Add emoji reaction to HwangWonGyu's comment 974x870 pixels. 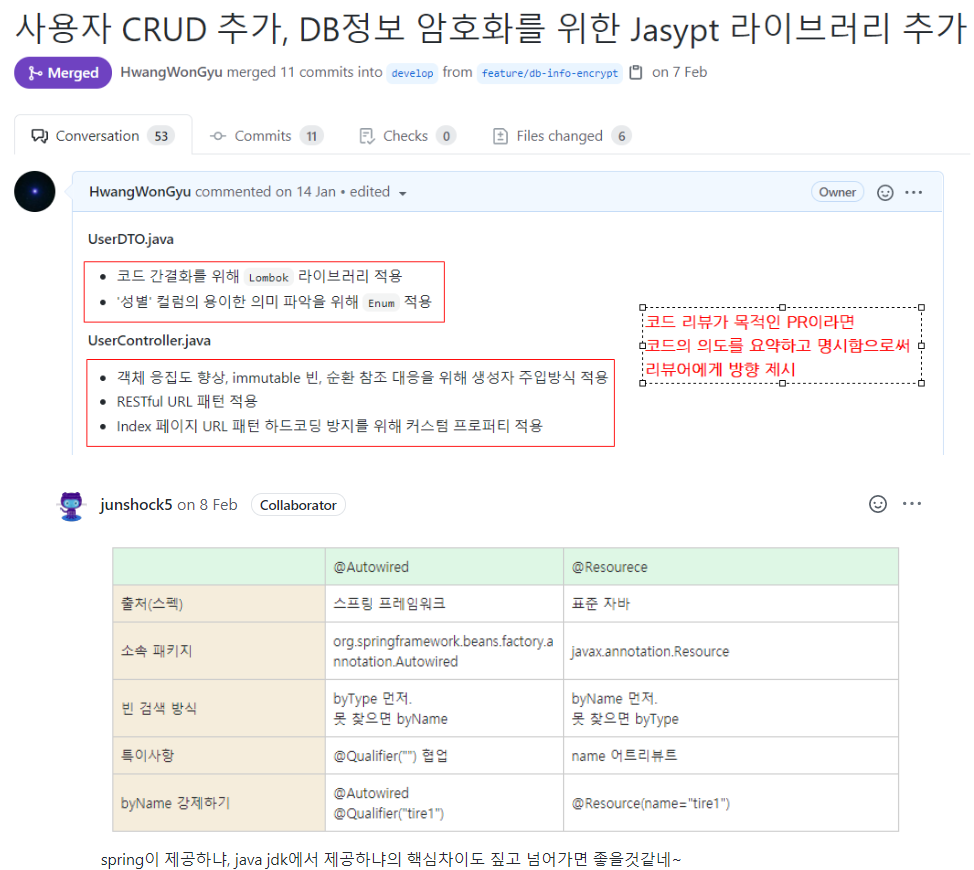tap(885, 193)
